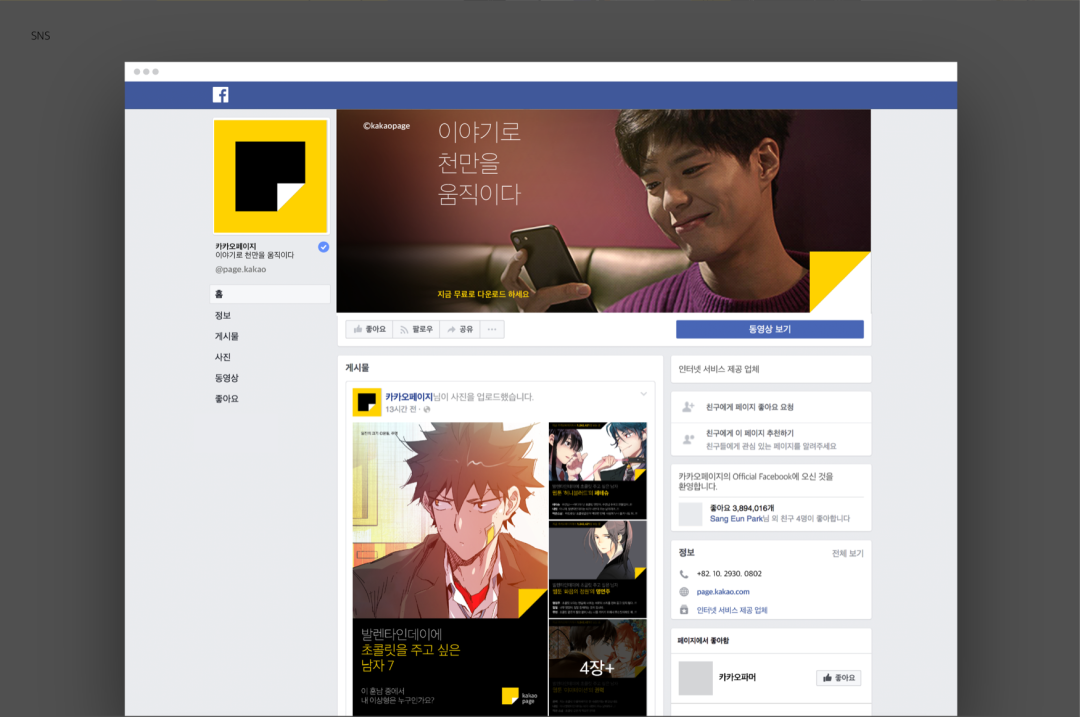Screen dimensions: 1080x717
Task: Click the @page.kakao handle
Action: (240, 269)
